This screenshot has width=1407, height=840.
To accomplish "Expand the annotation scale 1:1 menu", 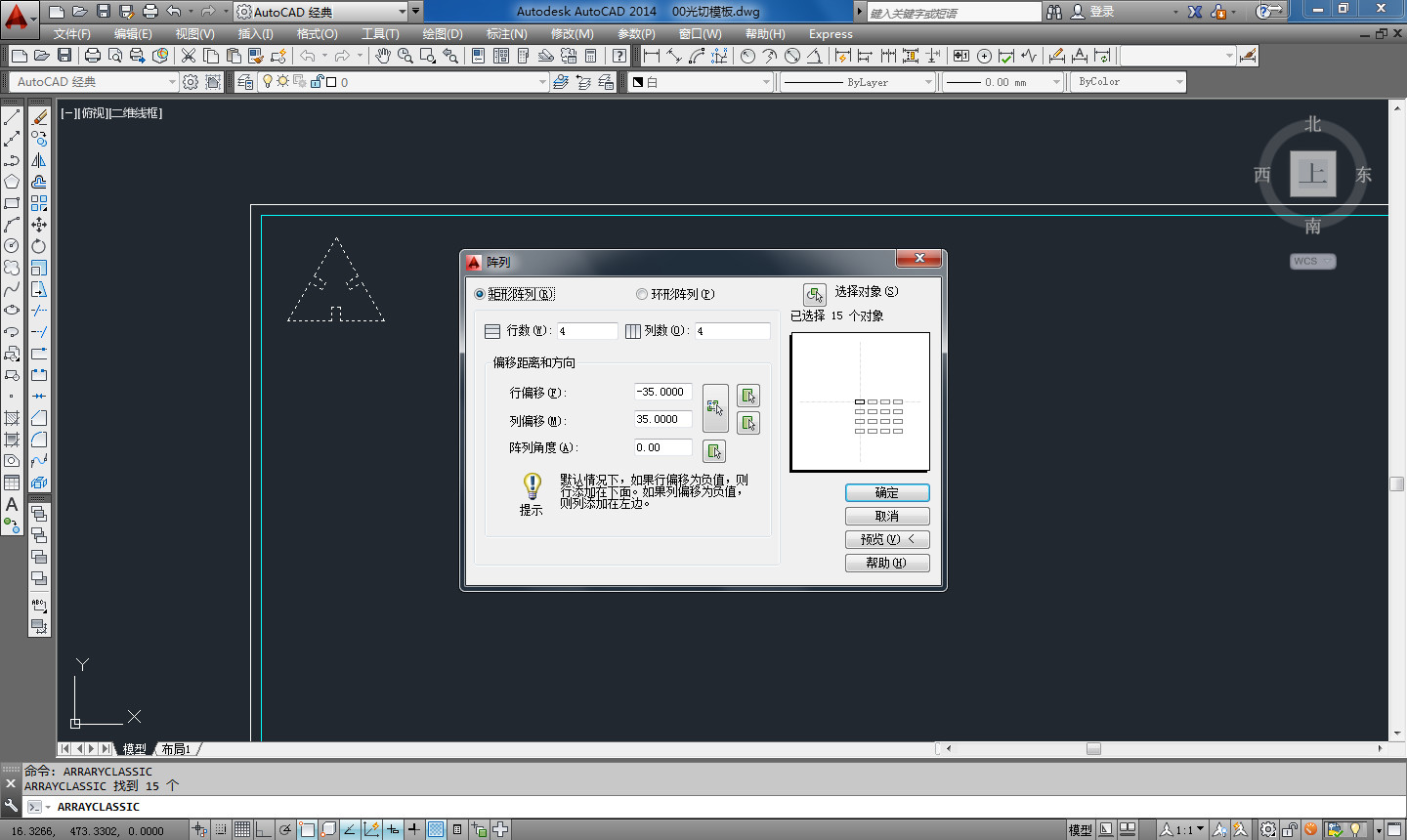I will pyautogui.click(x=1182, y=829).
